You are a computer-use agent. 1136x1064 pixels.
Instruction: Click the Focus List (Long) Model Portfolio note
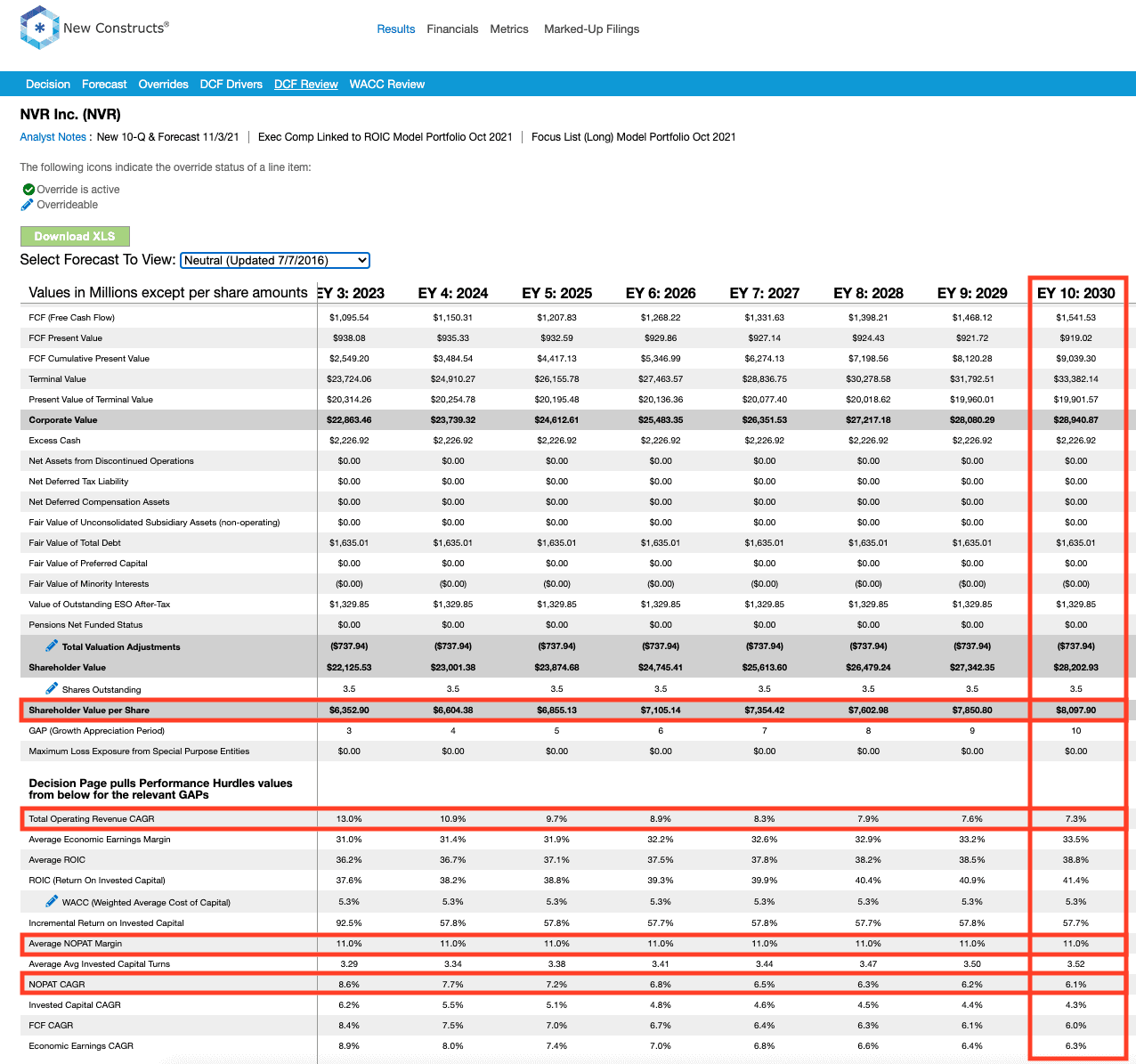[634, 137]
